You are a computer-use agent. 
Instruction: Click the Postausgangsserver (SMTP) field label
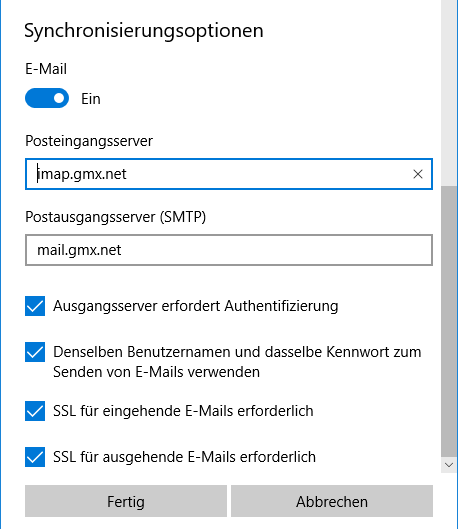tap(115, 217)
